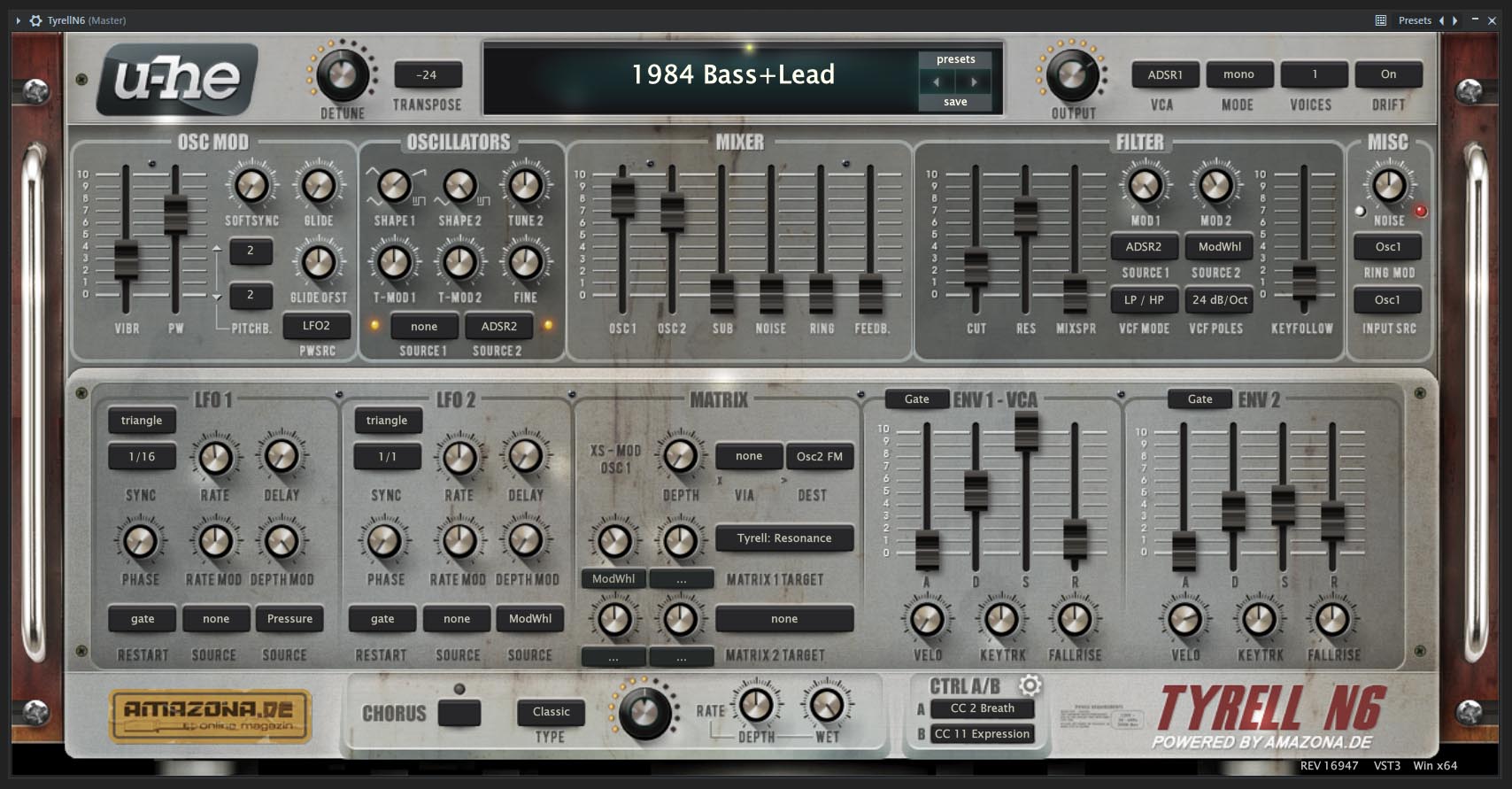This screenshot has width=1512, height=789.
Task: Click the filter CUT slider
Action: pyautogui.click(x=976, y=269)
